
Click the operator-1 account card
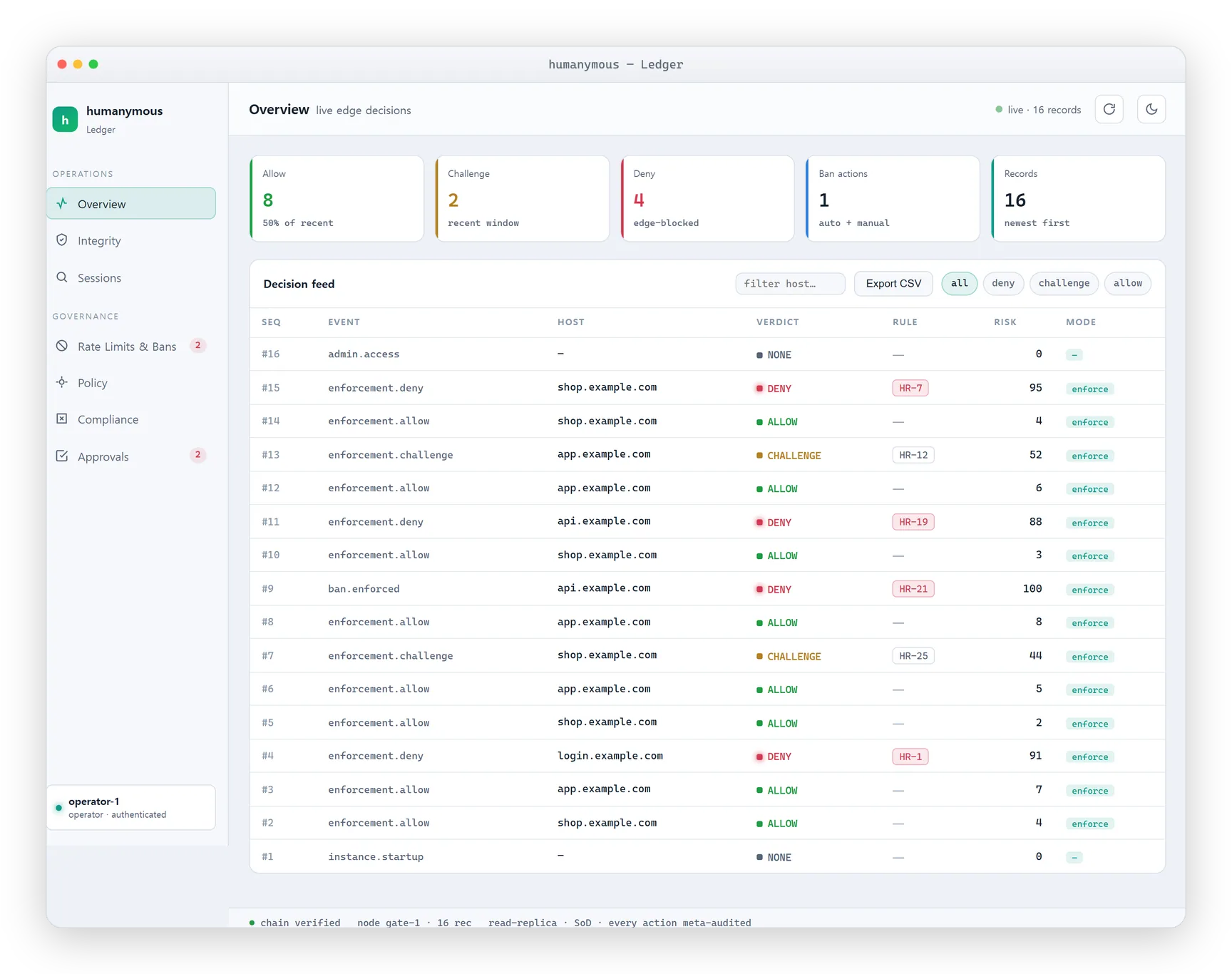(131, 808)
